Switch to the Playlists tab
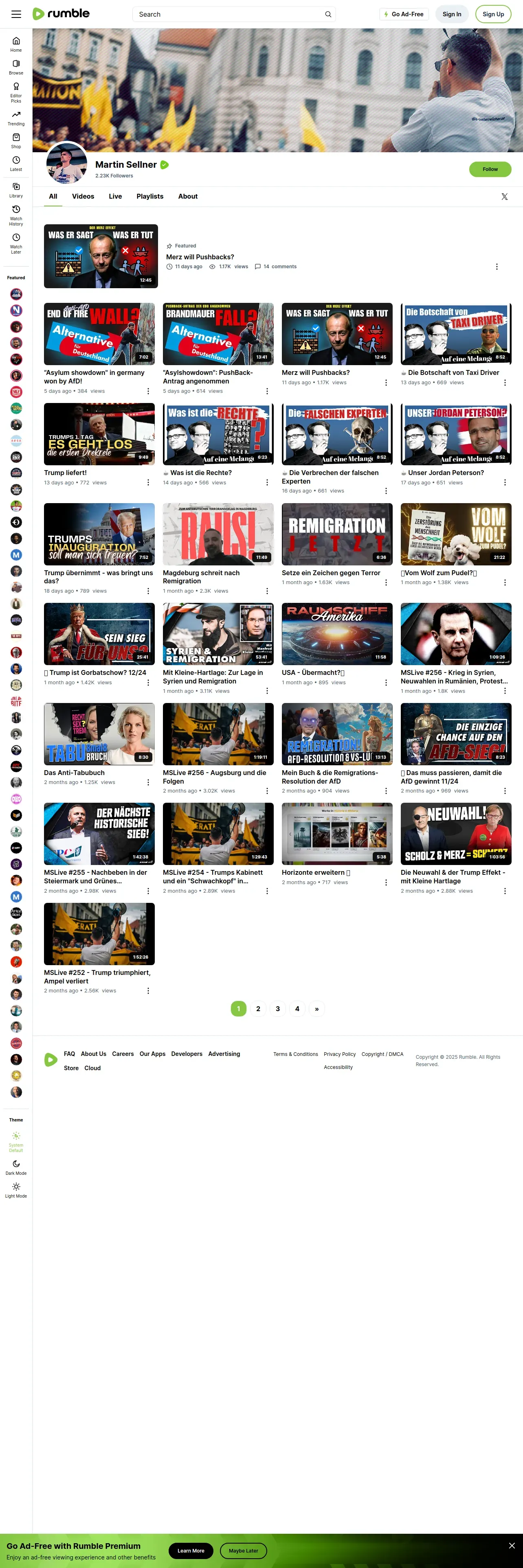523x1568 pixels. tap(150, 197)
